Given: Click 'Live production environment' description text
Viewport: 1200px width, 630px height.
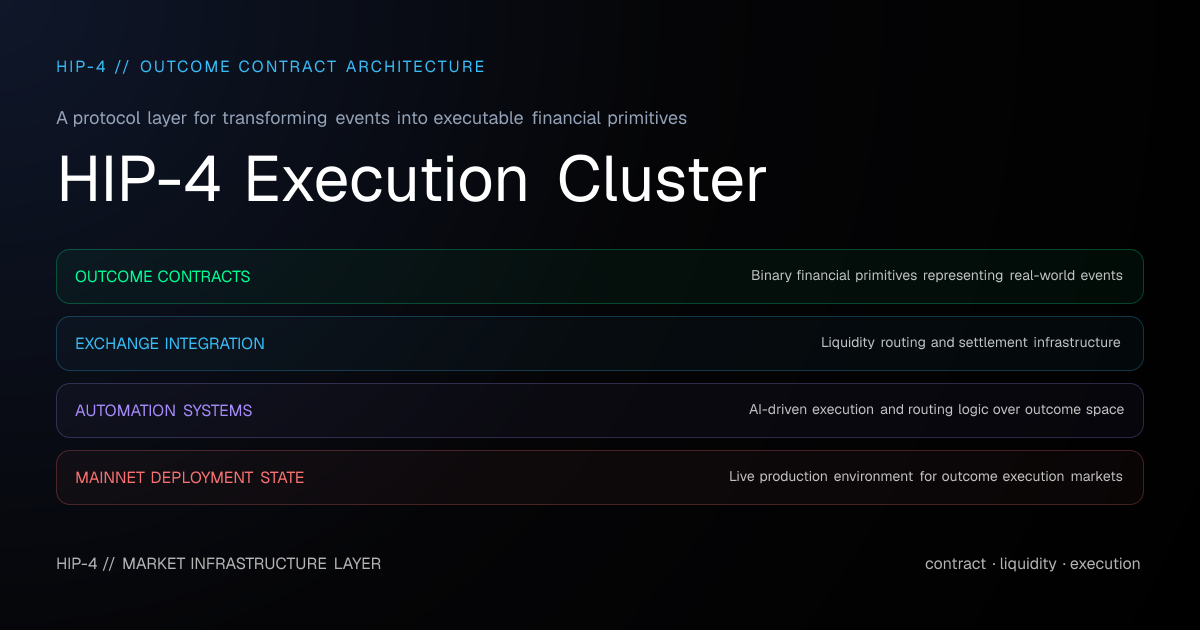Looking at the screenshot, I should point(926,476).
